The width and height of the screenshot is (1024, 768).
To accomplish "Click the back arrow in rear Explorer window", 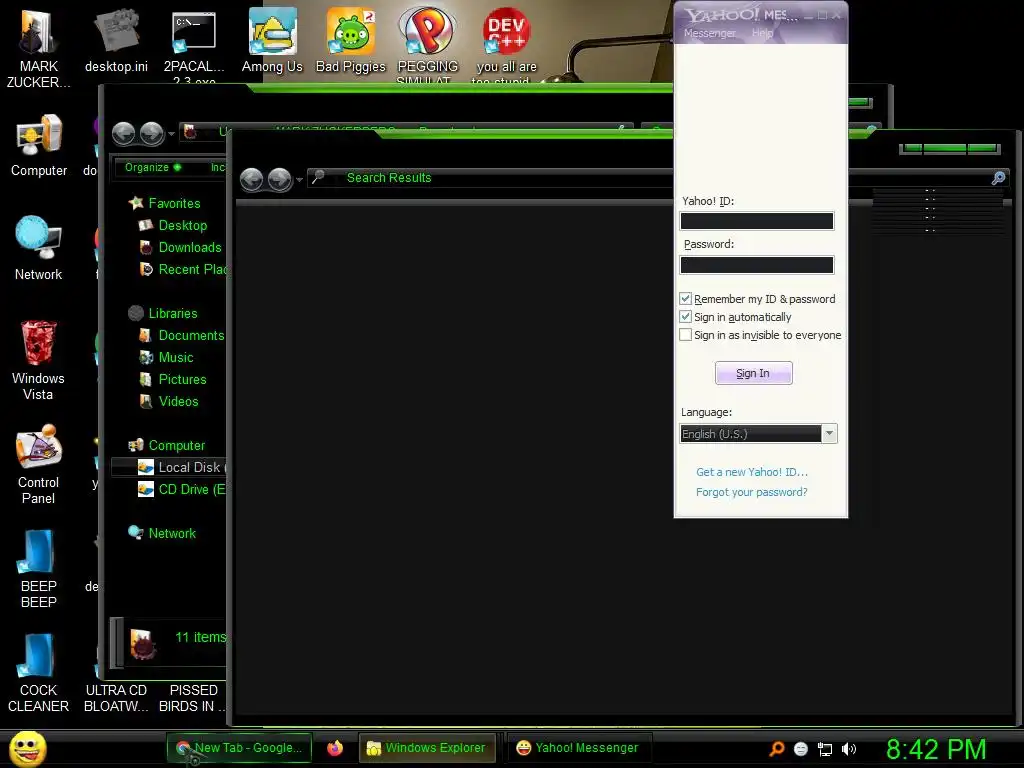I will (x=123, y=133).
